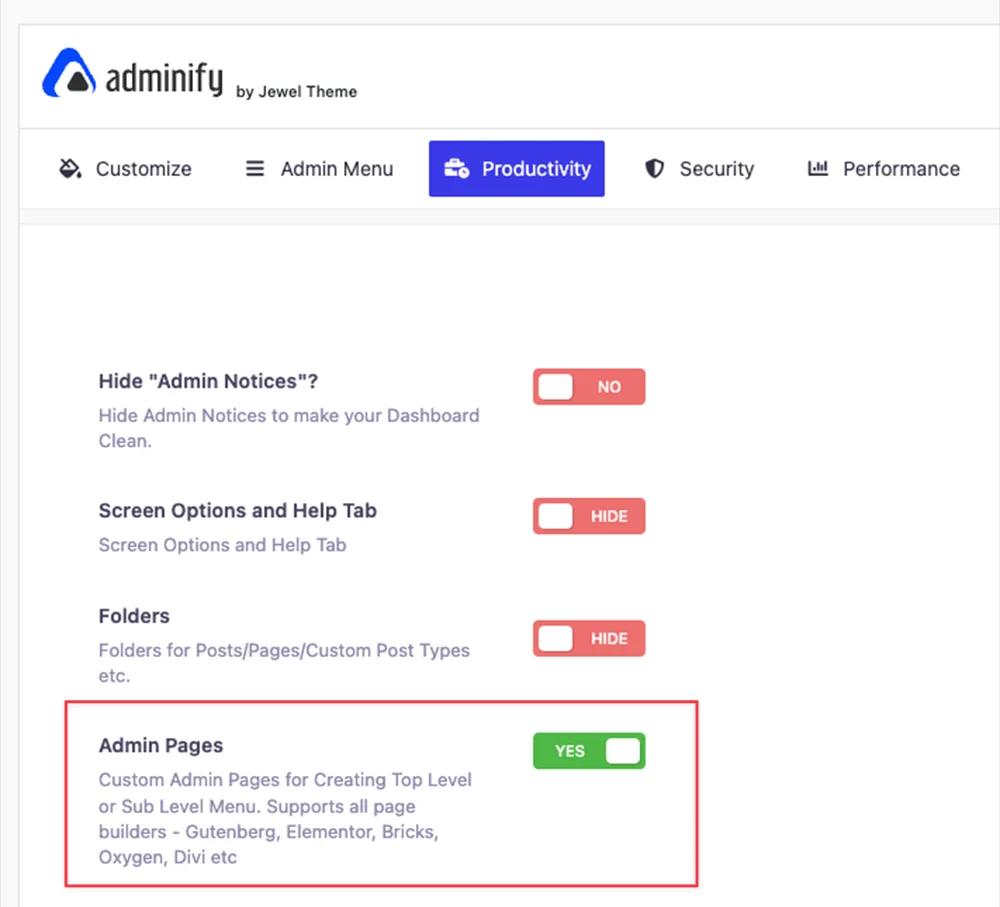The image size is (1000, 907).
Task: Click the 'Custom Admin Pages for Creating Top Level' description
Action: pyautogui.click(x=285, y=818)
